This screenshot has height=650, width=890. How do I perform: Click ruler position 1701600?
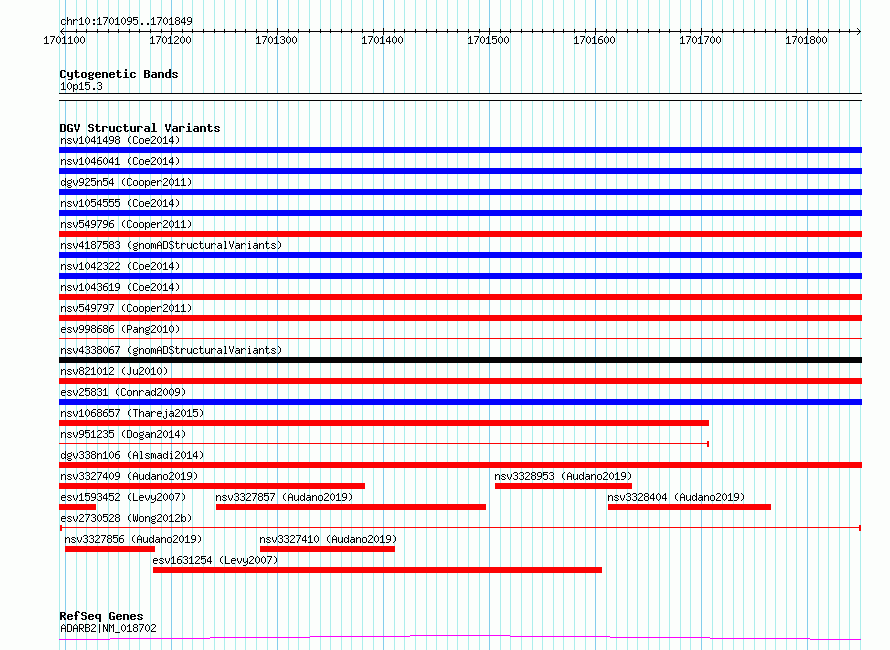(x=594, y=41)
